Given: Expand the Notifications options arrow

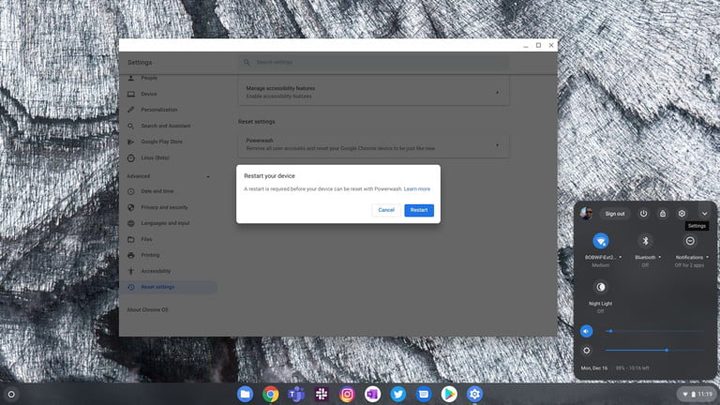Looking at the screenshot, I should [x=707, y=257].
